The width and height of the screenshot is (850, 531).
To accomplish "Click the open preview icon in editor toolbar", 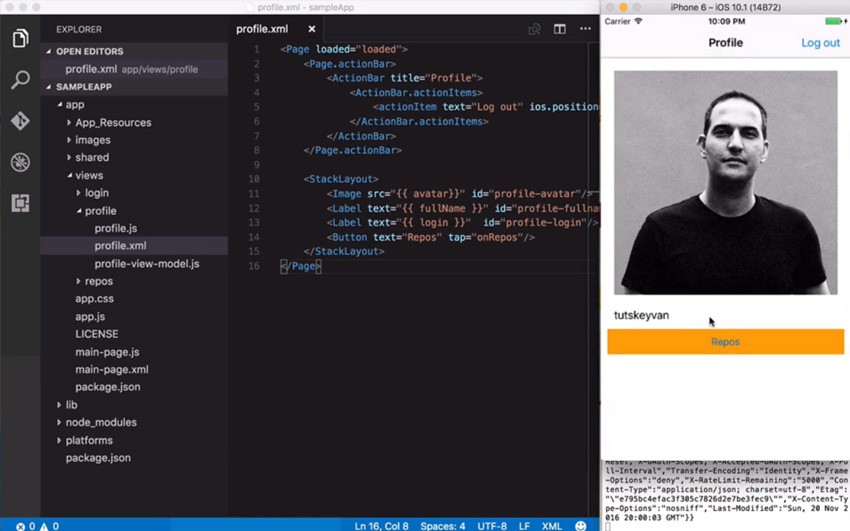I will pyautogui.click(x=534, y=29).
